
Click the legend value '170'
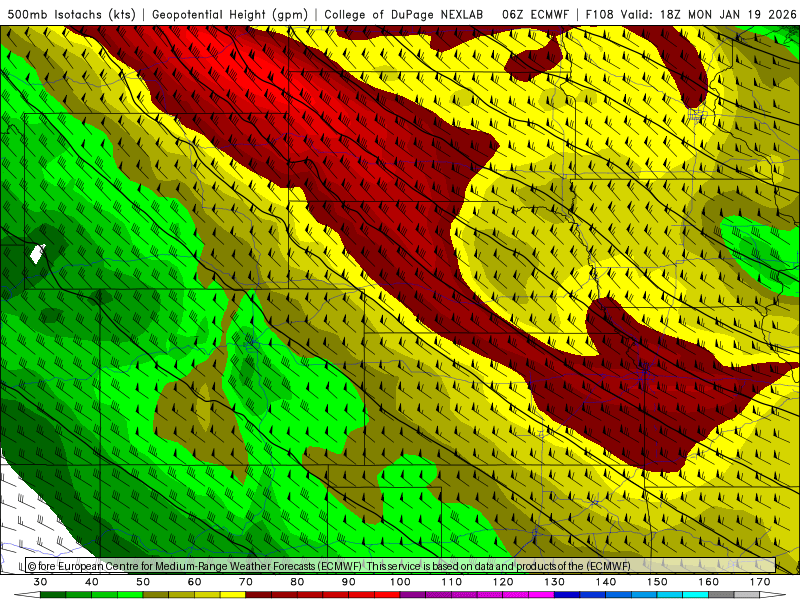pyautogui.click(x=760, y=582)
